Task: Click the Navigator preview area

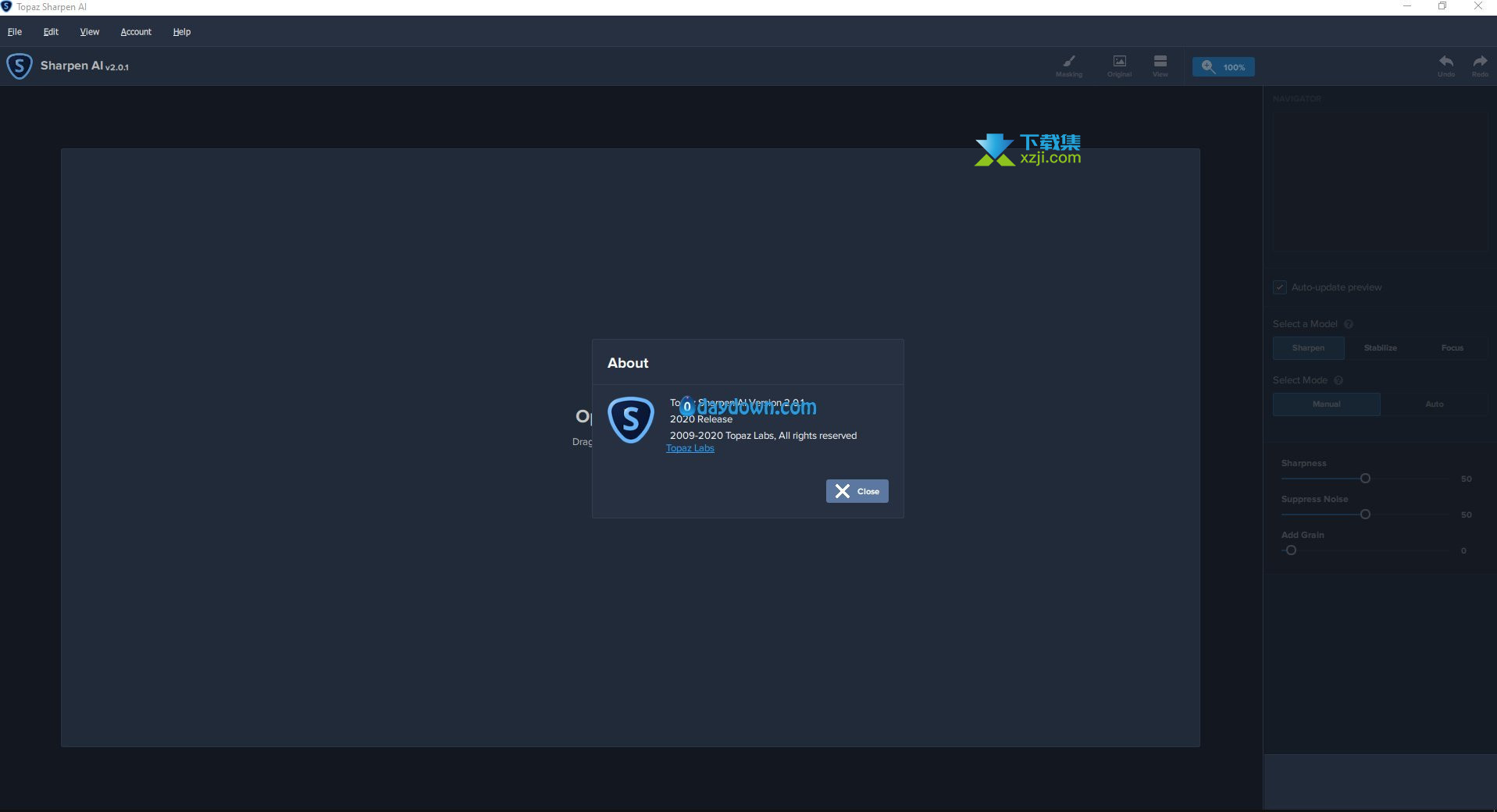Action: [x=1381, y=181]
